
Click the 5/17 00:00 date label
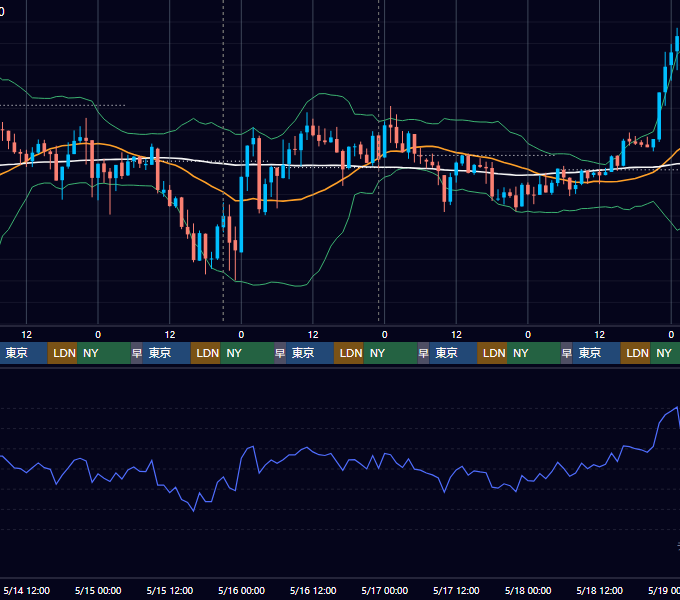pyautogui.click(x=384, y=590)
